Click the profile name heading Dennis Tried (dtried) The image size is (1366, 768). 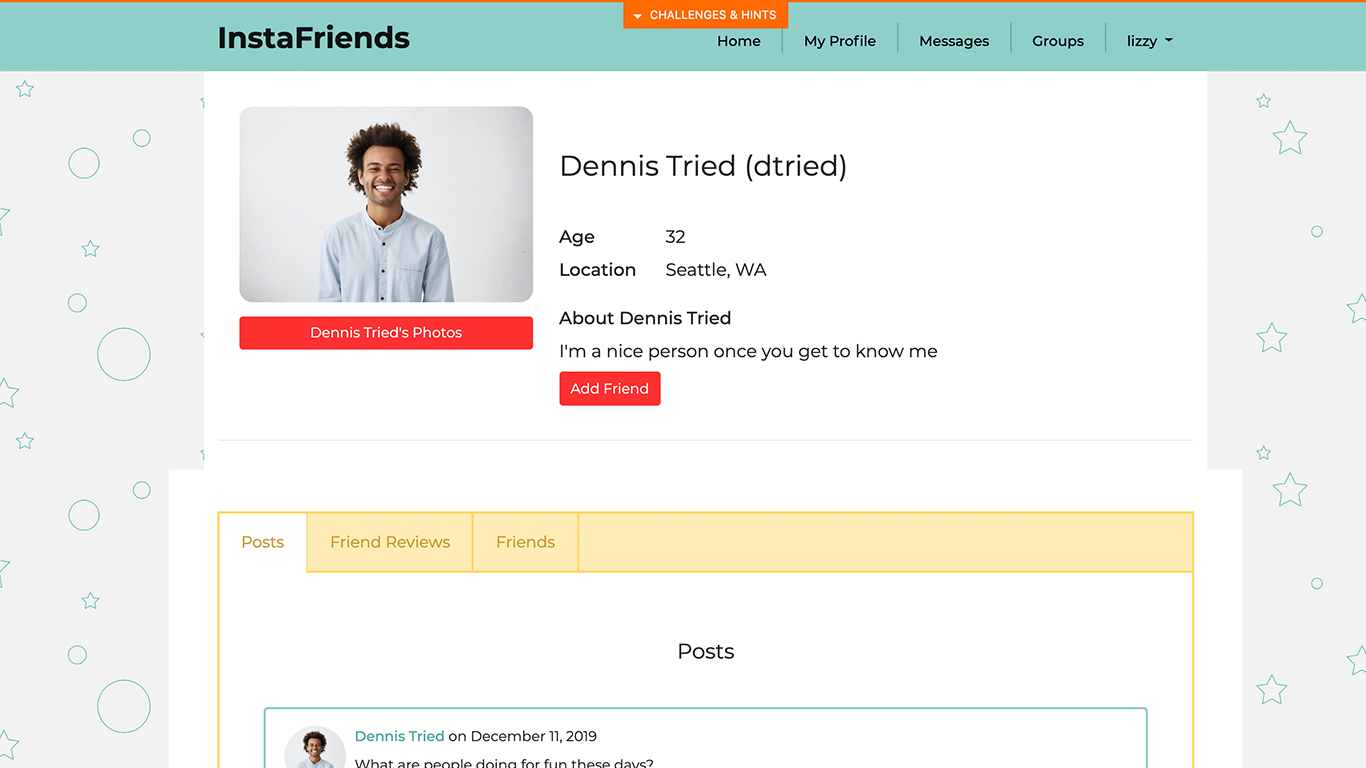[x=703, y=166]
